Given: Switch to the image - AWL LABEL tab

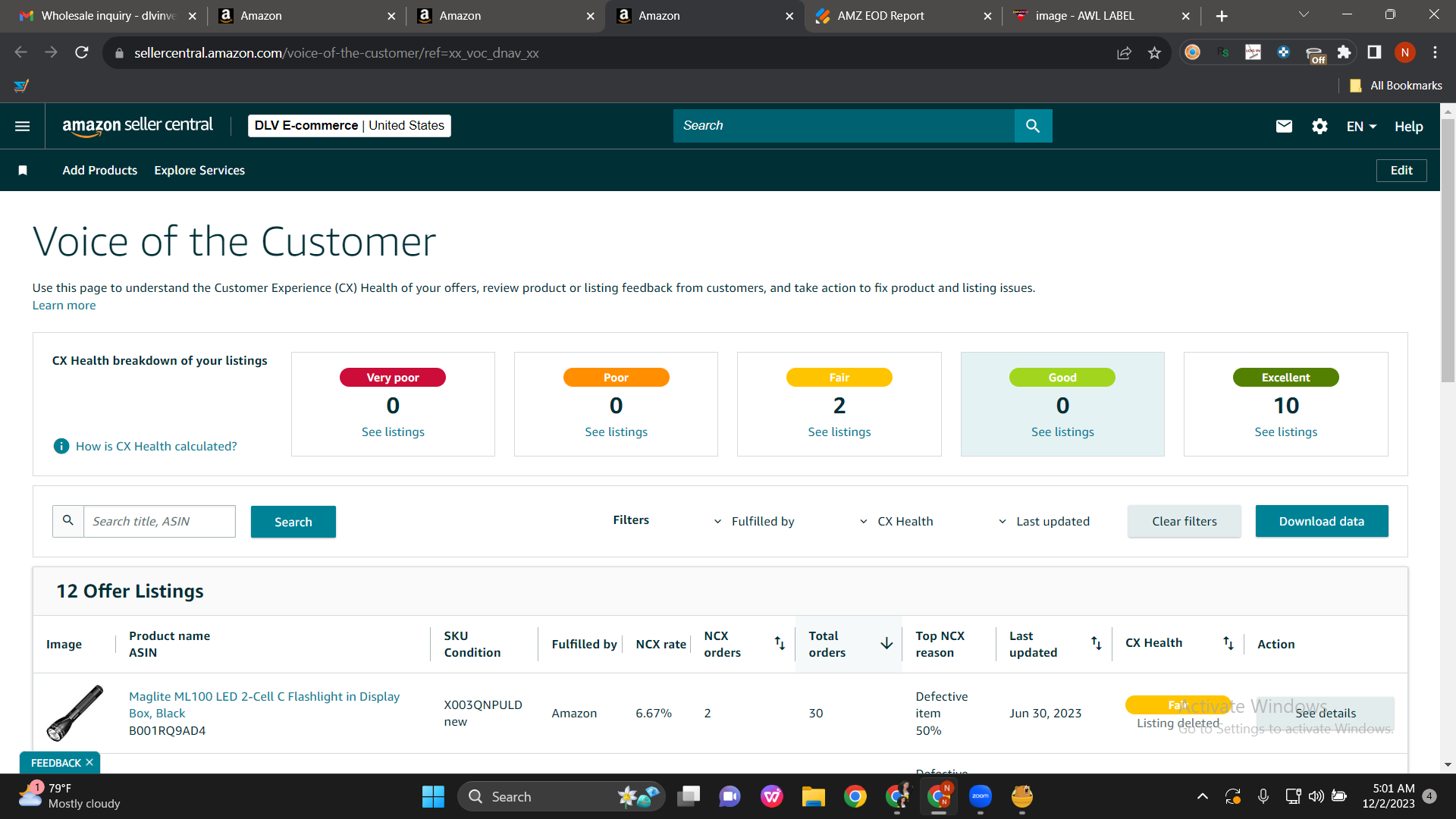Looking at the screenshot, I should click(x=1103, y=16).
